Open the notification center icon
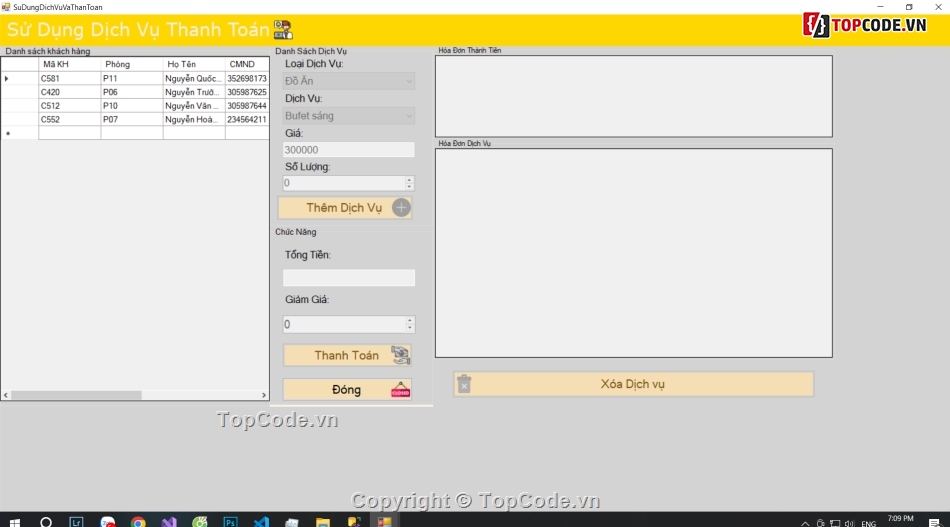The width and height of the screenshot is (950, 527). pyautogui.click(x=935, y=523)
